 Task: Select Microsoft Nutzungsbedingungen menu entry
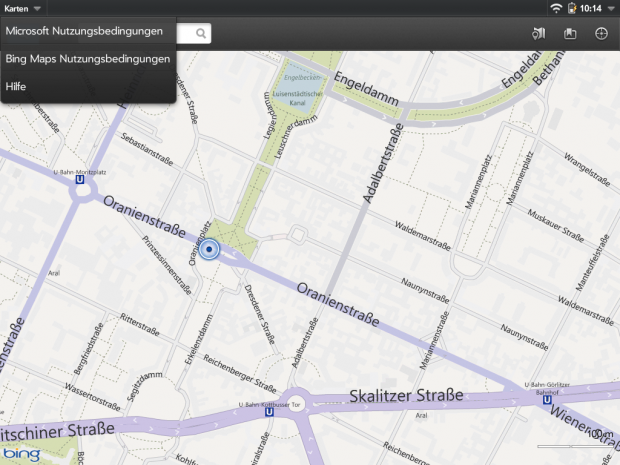pyautogui.click(x=84, y=31)
